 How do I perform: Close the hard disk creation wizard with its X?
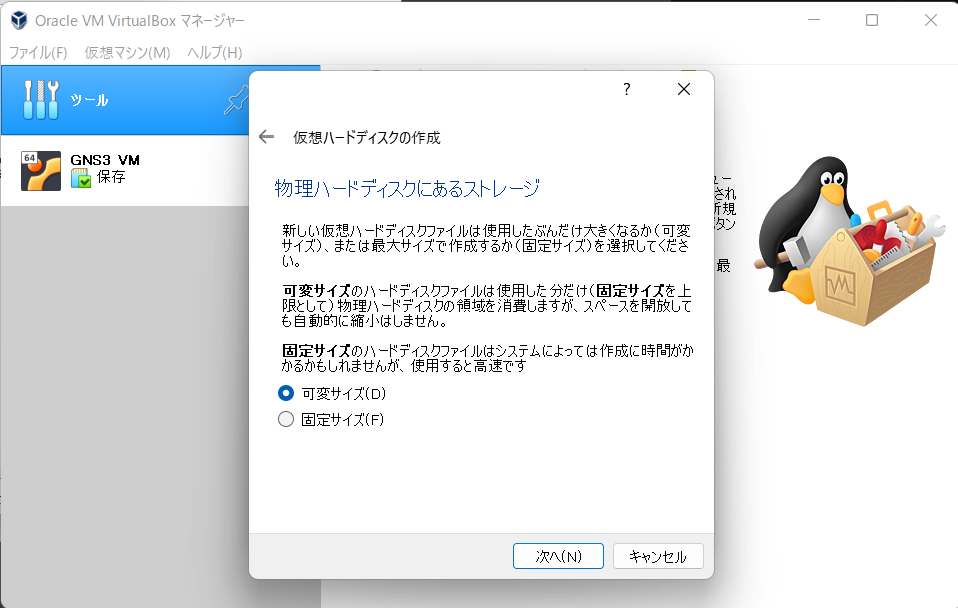point(683,89)
